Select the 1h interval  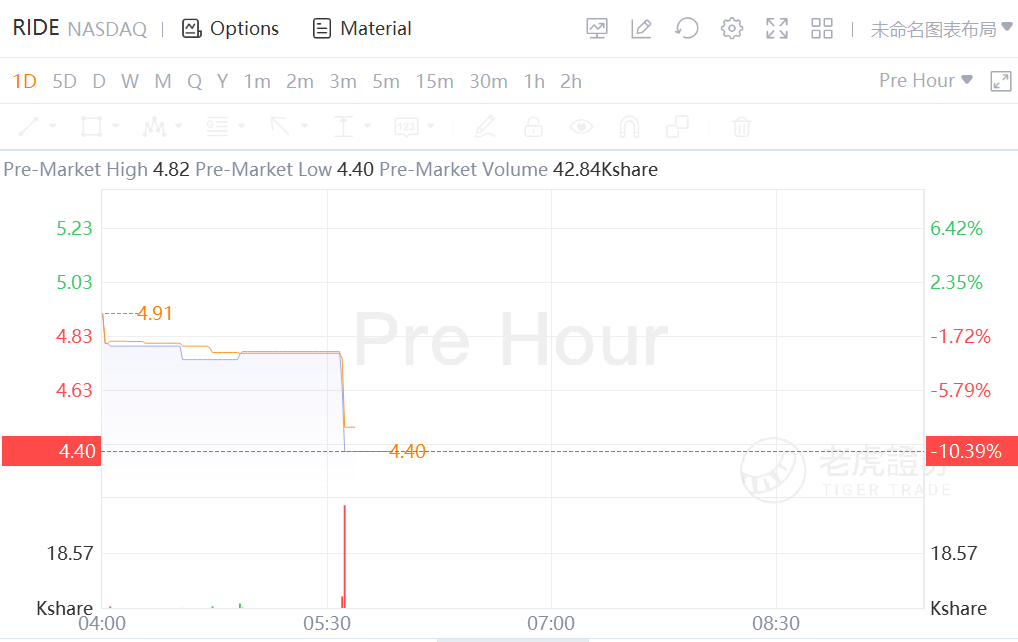pyautogui.click(x=534, y=81)
